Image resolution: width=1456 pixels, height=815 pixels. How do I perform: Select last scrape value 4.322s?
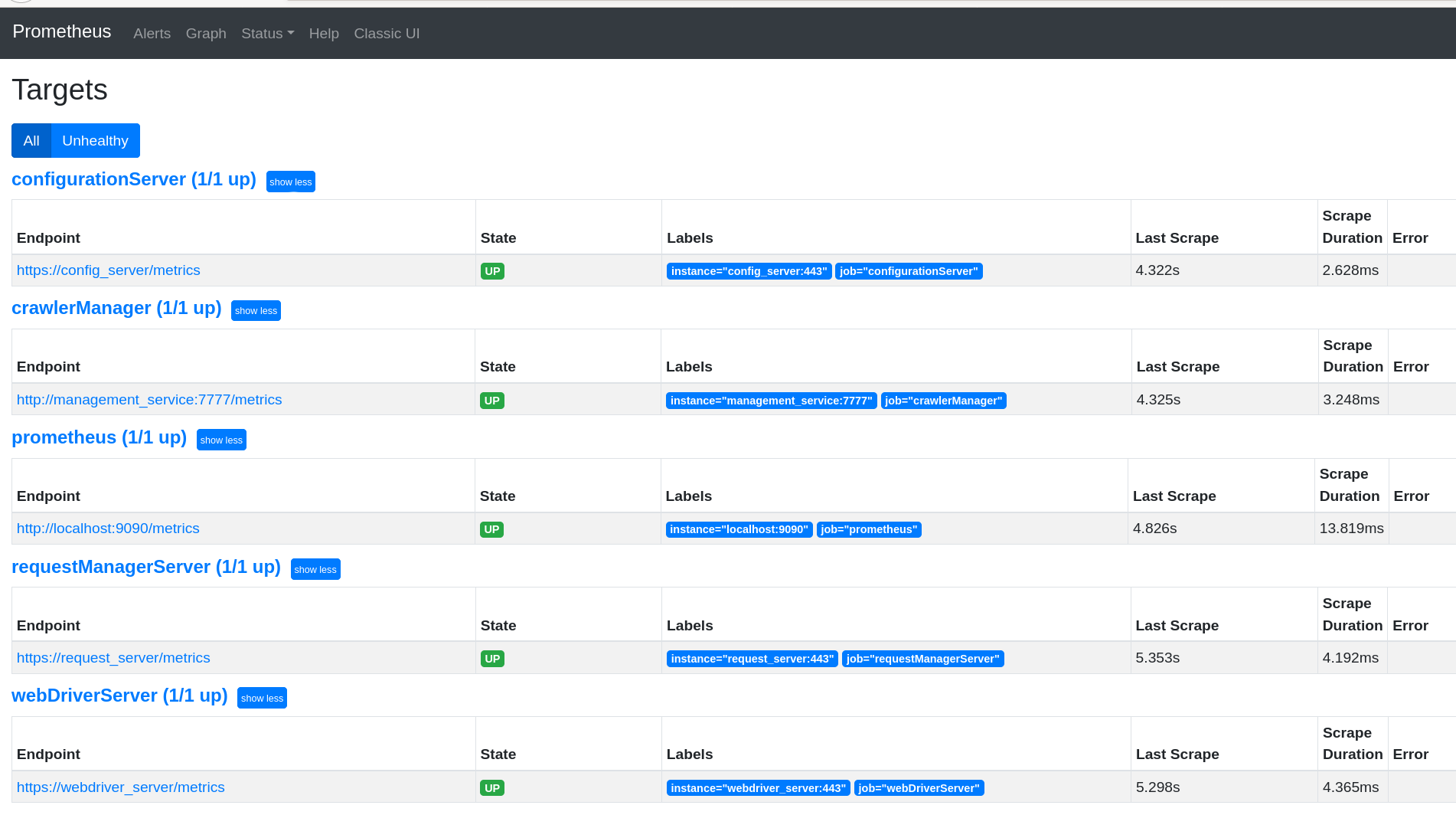(x=1157, y=270)
